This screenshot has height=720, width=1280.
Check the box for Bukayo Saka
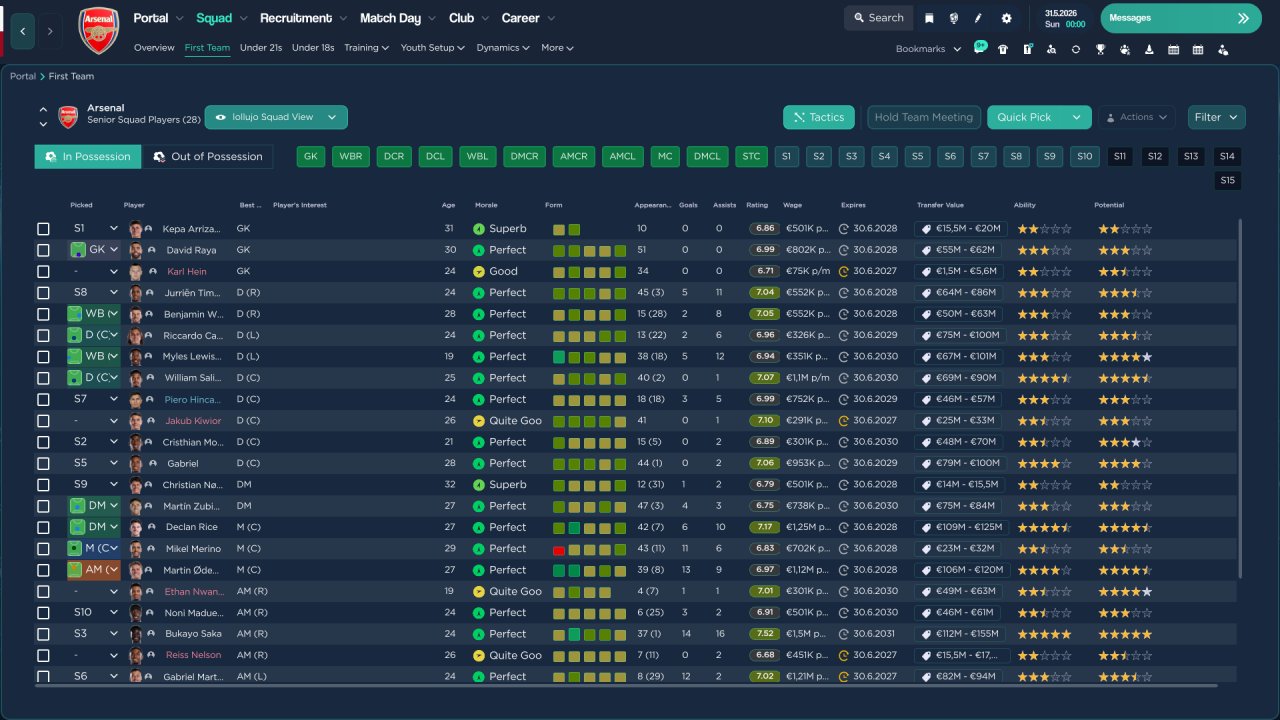tap(43, 634)
